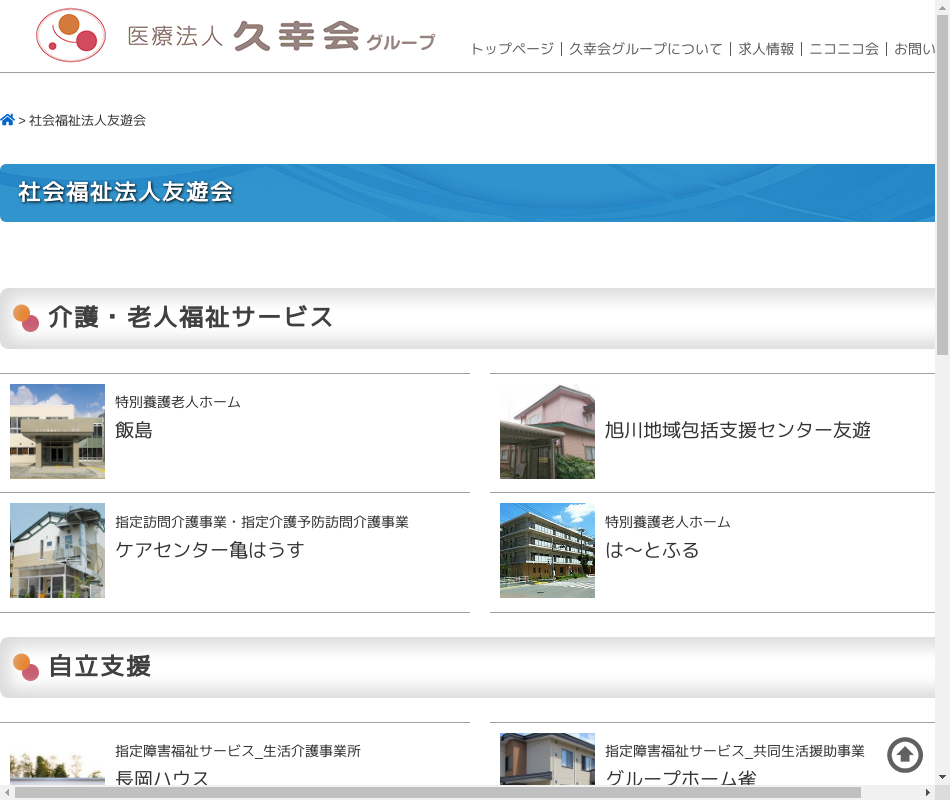Go to 求人情報 page
This screenshot has width=950, height=800.
click(x=766, y=49)
